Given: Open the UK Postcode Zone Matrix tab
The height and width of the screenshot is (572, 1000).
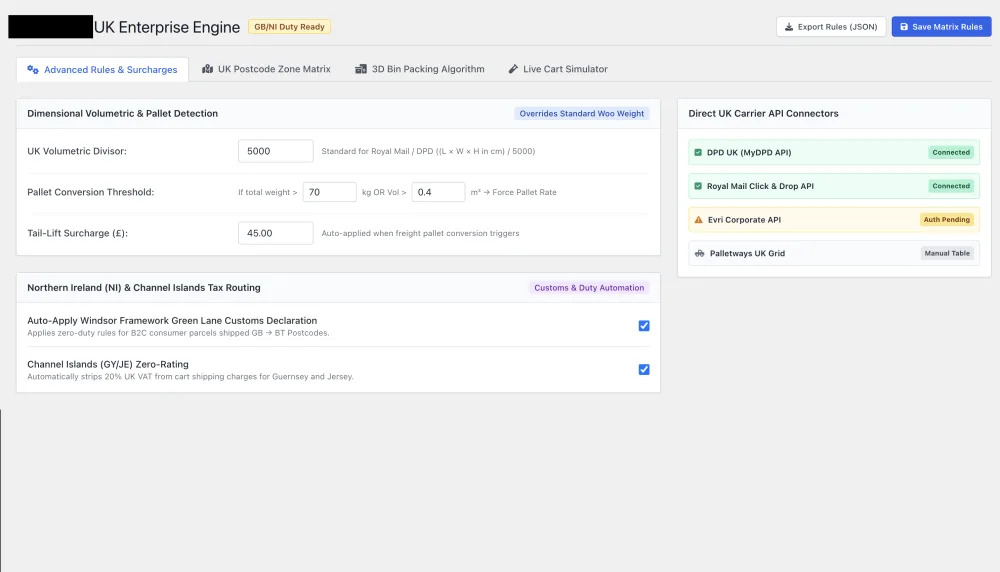Looking at the screenshot, I should pos(267,69).
